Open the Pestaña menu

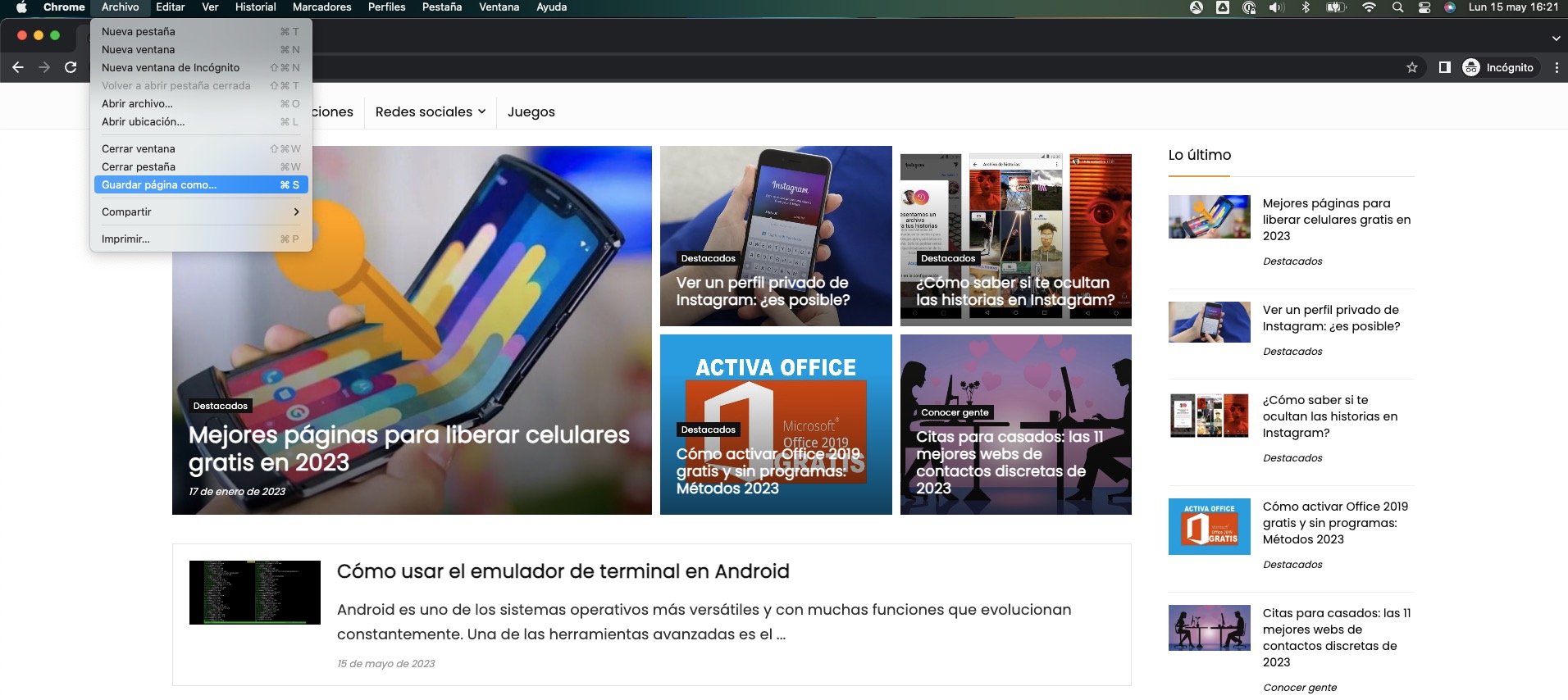click(442, 7)
